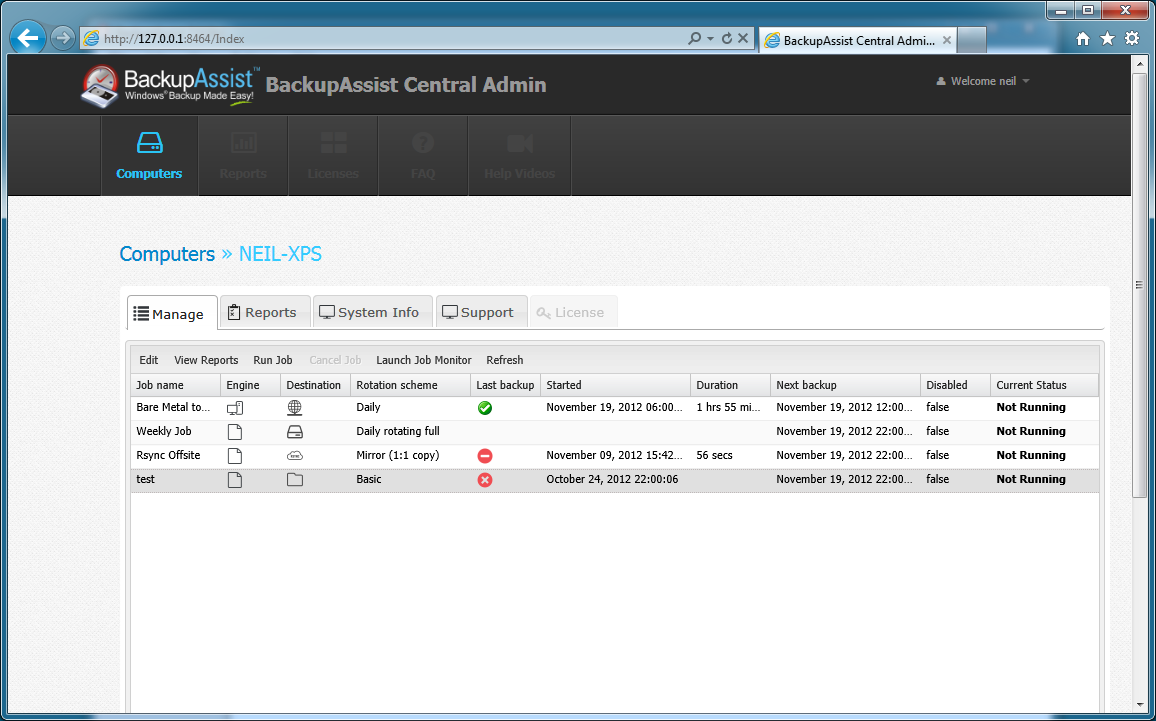Viewport: 1156px width, 721px height.
Task: Click engine file icon of Weekly Job
Action: point(234,431)
